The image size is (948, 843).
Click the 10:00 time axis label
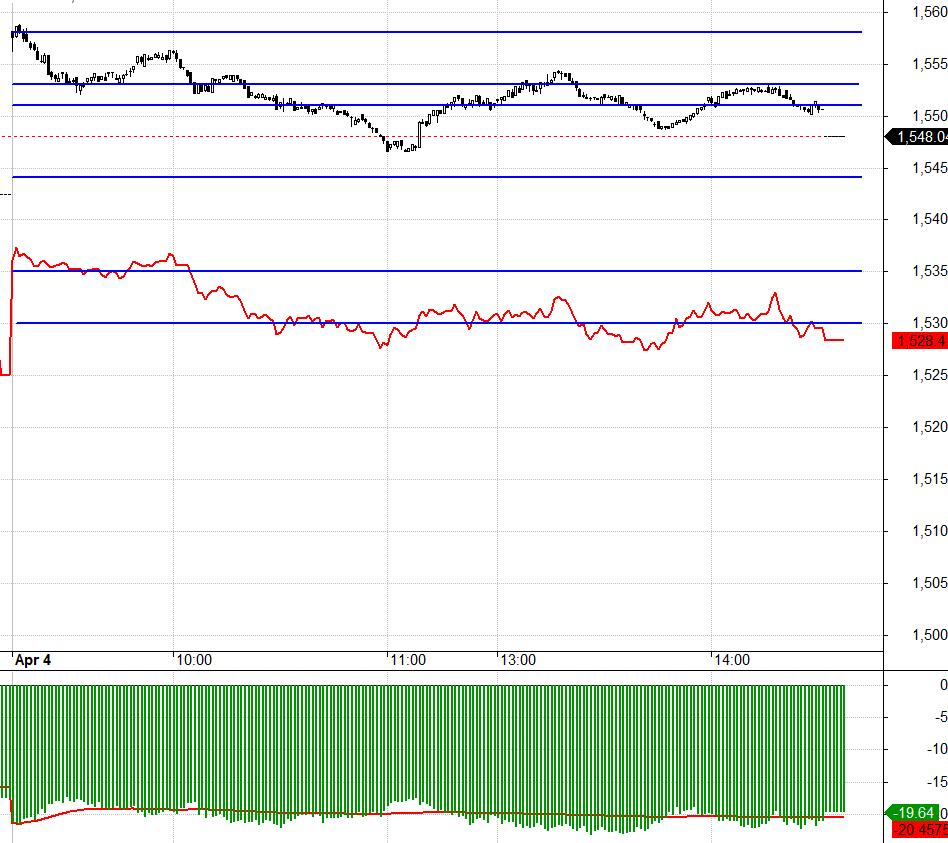193,660
